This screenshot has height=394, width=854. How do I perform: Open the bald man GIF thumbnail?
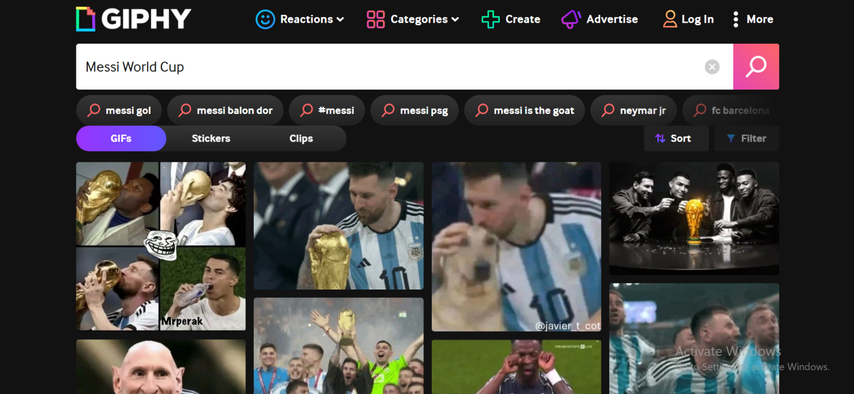(161, 367)
